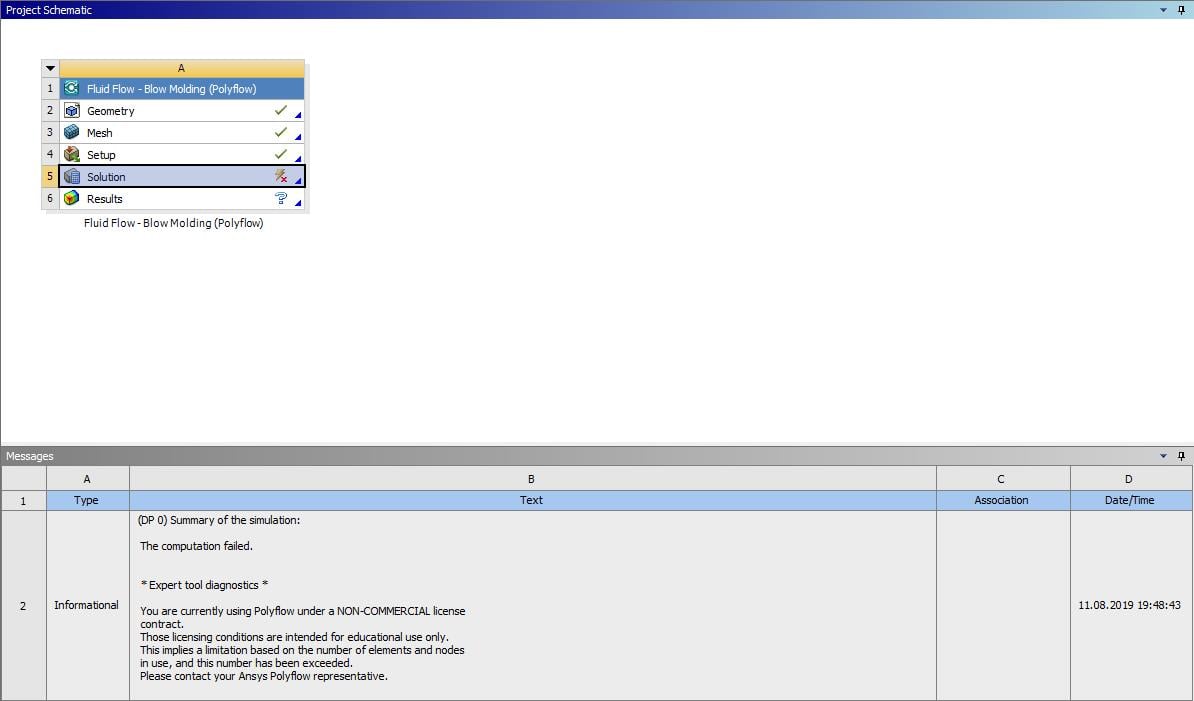The height and width of the screenshot is (701, 1194).
Task: Click the Geometry up-to-date checkmark status
Action: 281,110
